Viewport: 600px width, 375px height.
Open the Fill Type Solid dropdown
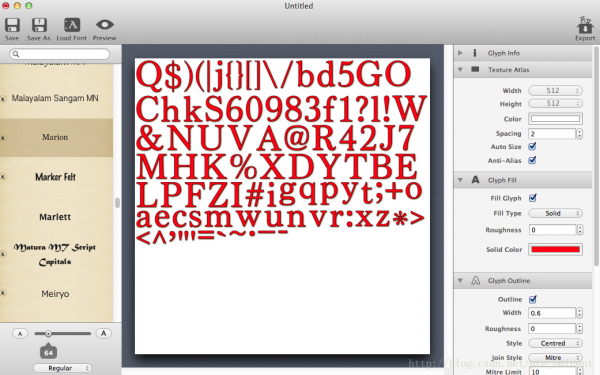coord(555,213)
